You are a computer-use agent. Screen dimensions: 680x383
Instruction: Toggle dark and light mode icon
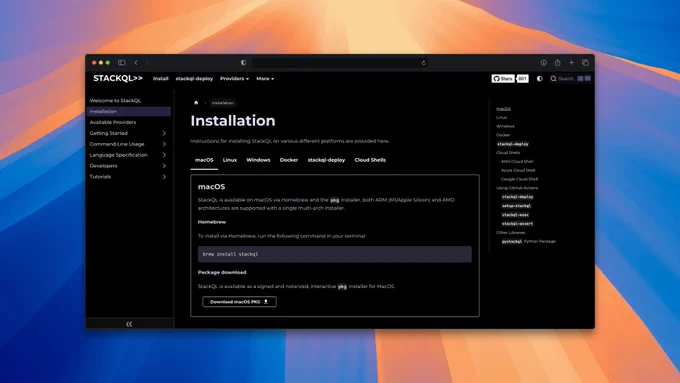pos(539,79)
